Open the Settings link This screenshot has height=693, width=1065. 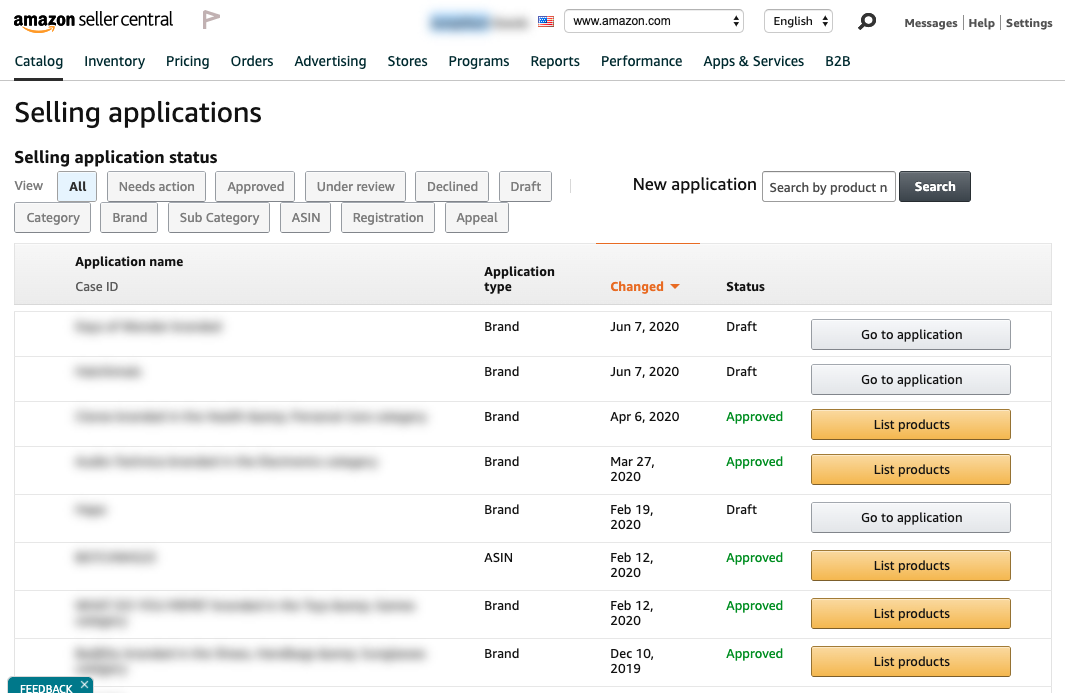[1029, 23]
